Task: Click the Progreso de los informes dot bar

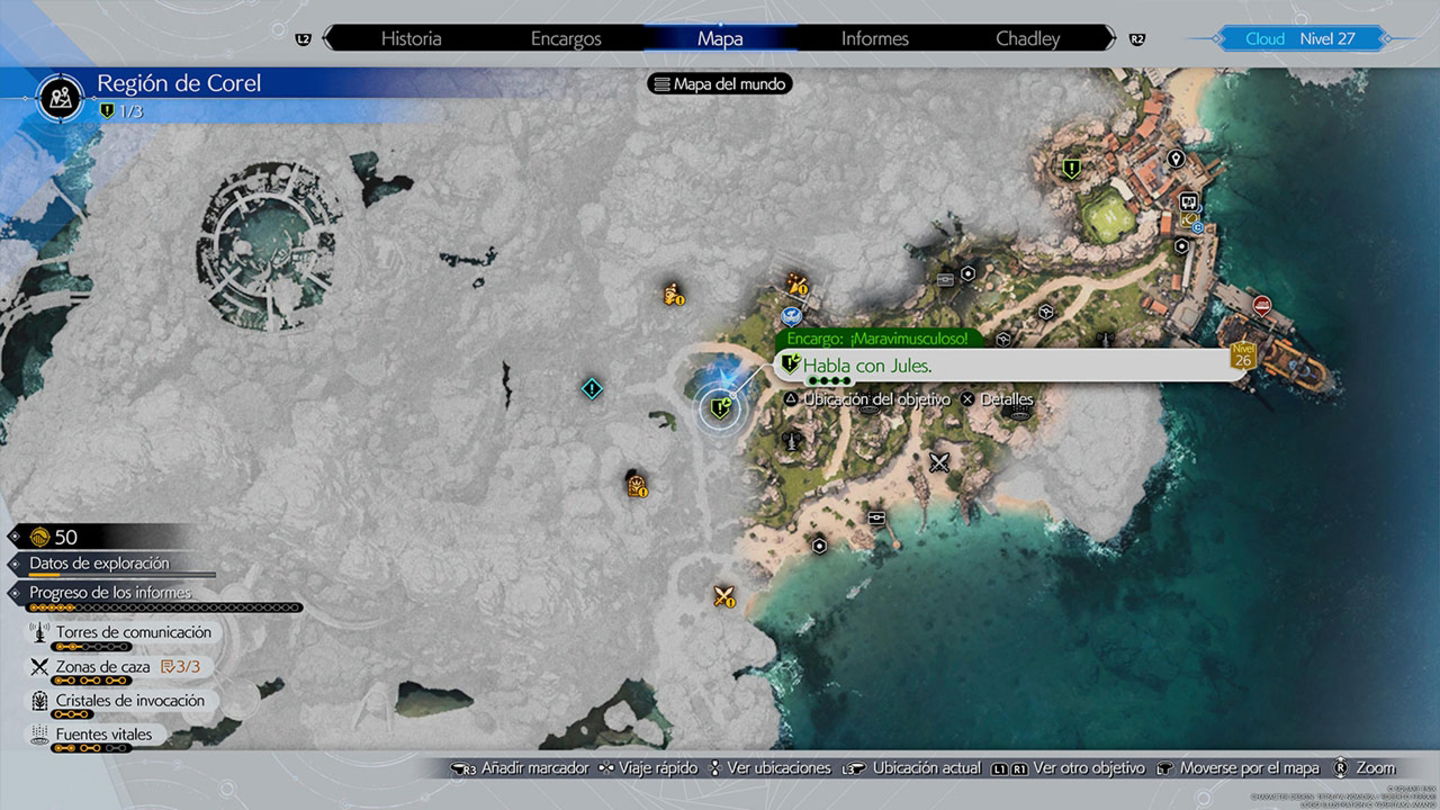Action: [165, 607]
